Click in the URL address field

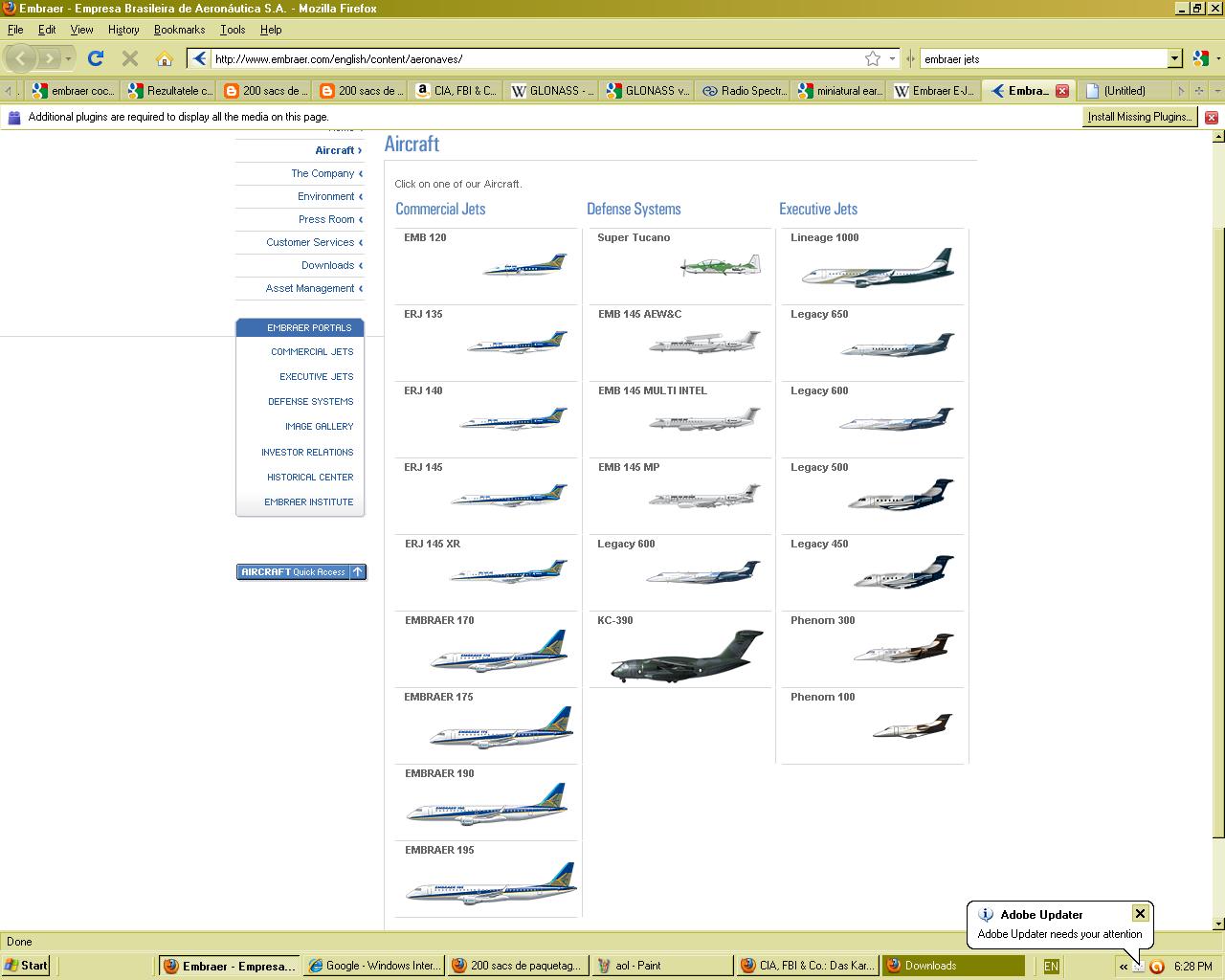pos(536,58)
